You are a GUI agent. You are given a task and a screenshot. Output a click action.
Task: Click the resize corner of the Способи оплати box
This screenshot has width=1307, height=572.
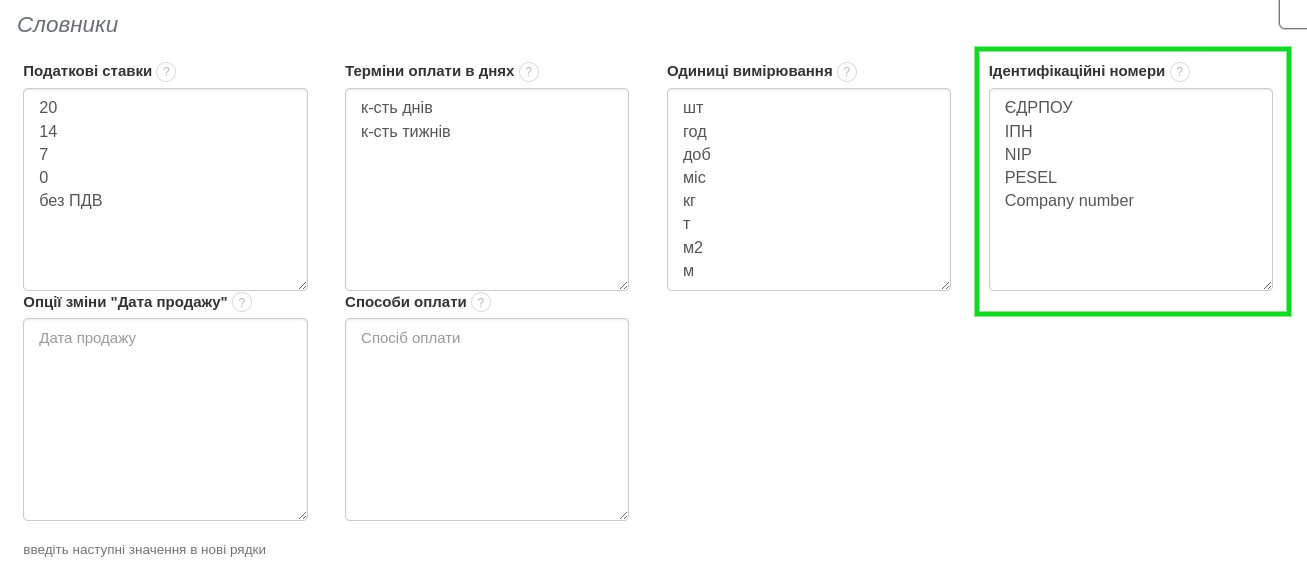pos(623,515)
